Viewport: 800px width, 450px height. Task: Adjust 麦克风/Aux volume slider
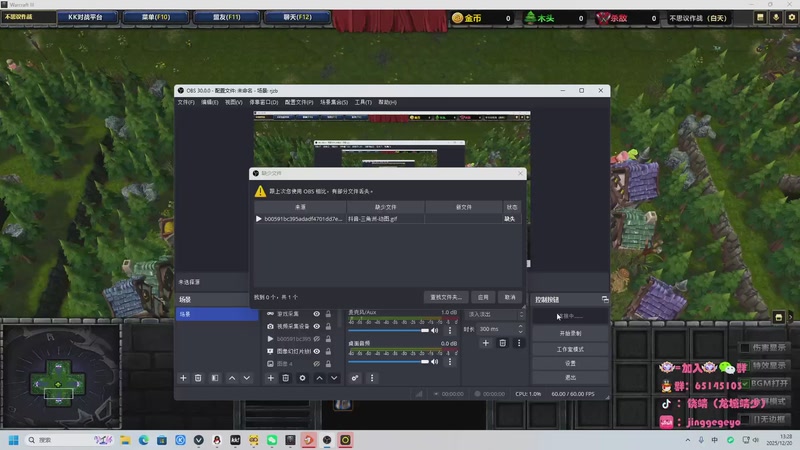389,331
